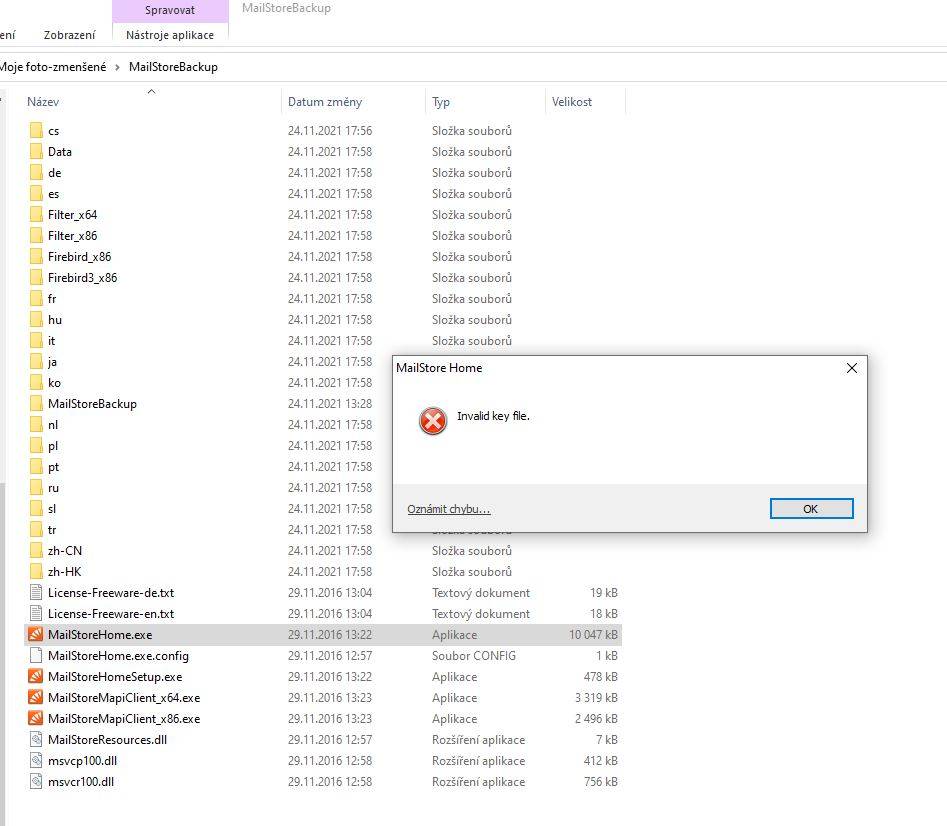Click the MailStoreMapiClient_x64.exe icon

click(x=36, y=697)
